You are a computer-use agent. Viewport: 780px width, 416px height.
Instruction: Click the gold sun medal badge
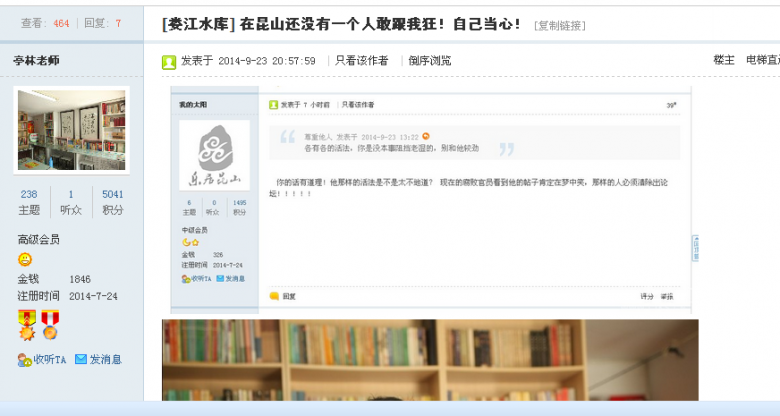tap(27, 325)
